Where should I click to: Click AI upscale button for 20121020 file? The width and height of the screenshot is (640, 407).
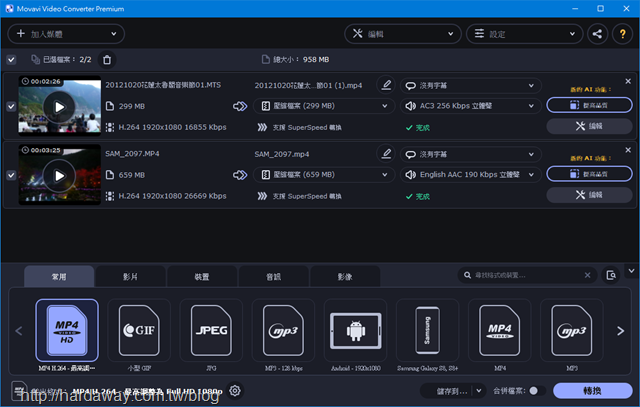(x=589, y=105)
